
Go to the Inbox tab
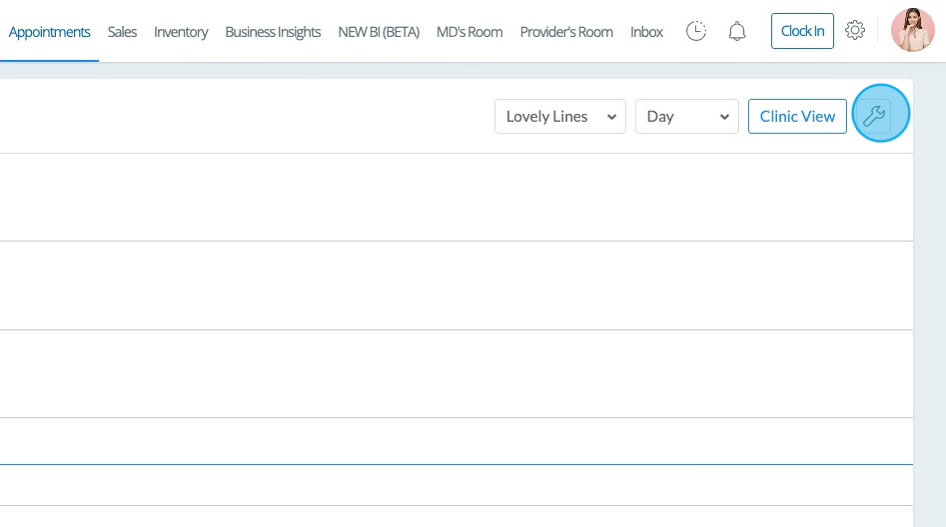(x=646, y=32)
